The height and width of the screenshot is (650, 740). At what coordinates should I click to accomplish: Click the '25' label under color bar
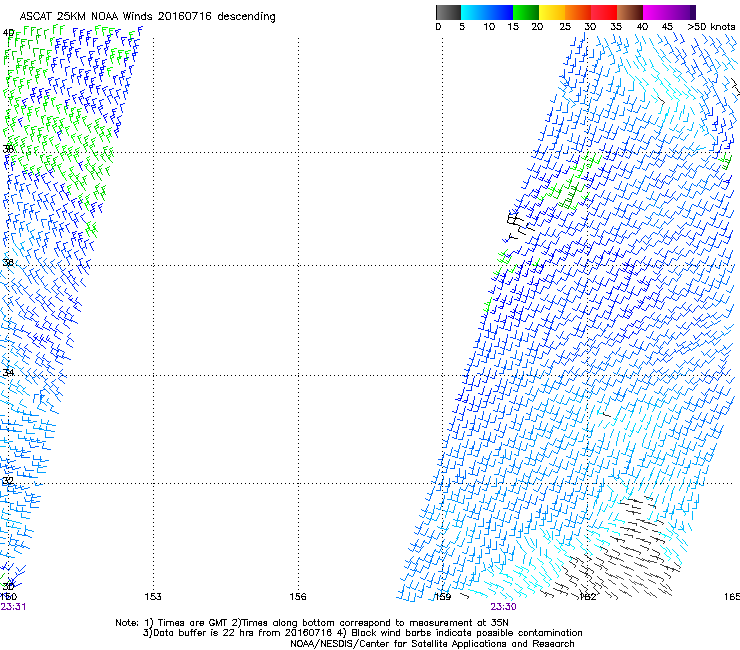[x=565, y=27]
